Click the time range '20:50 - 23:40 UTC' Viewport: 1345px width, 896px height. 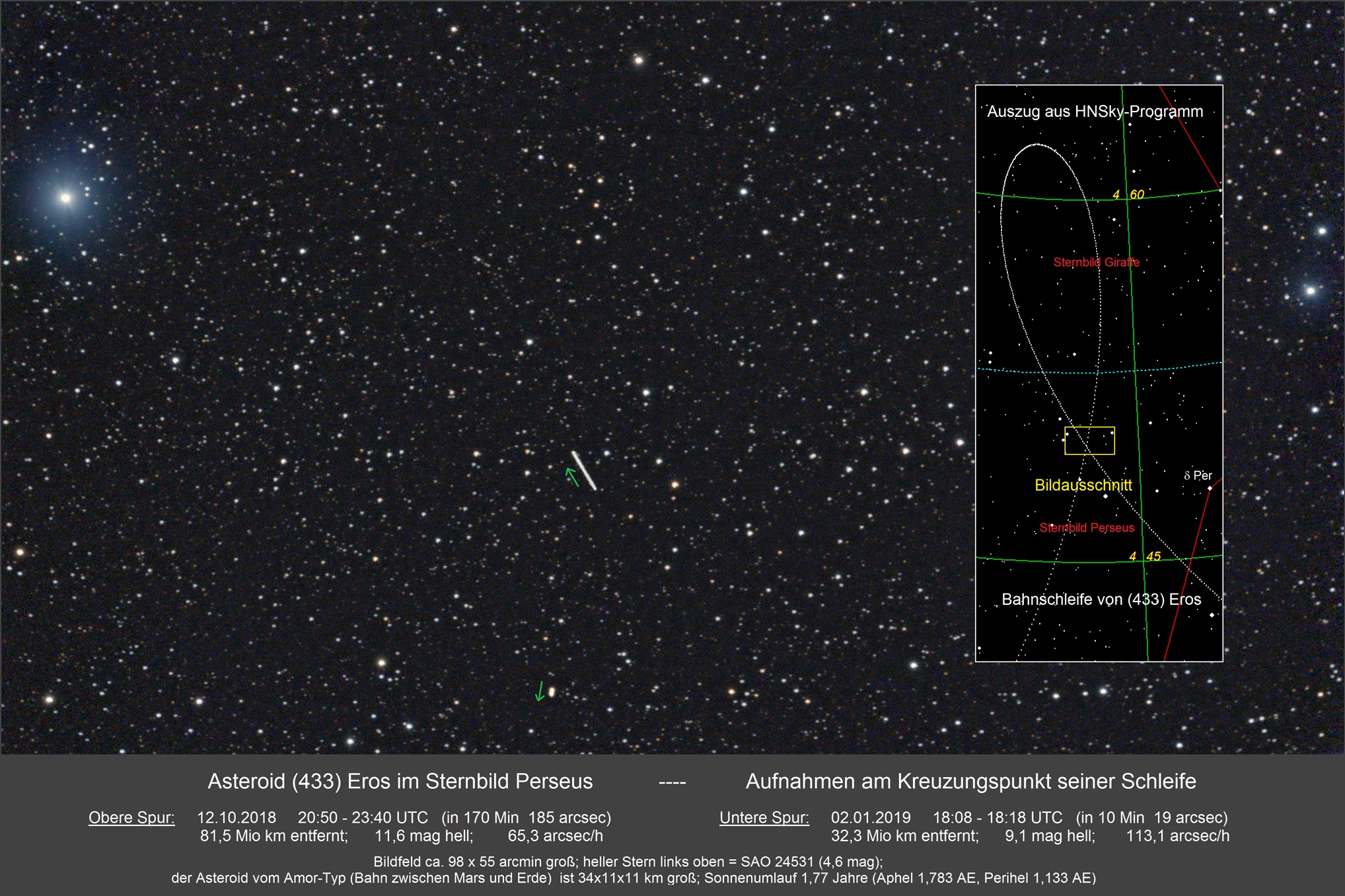pos(363,817)
